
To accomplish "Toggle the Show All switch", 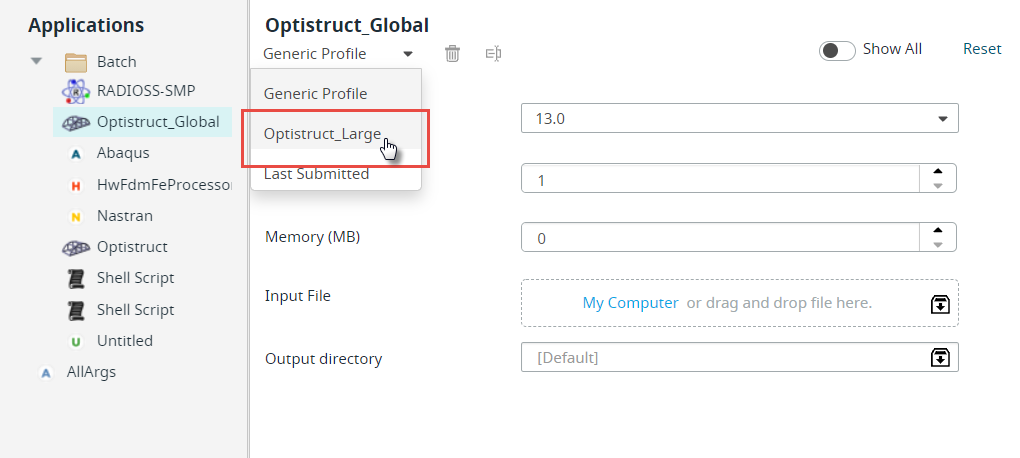I will click(x=837, y=51).
